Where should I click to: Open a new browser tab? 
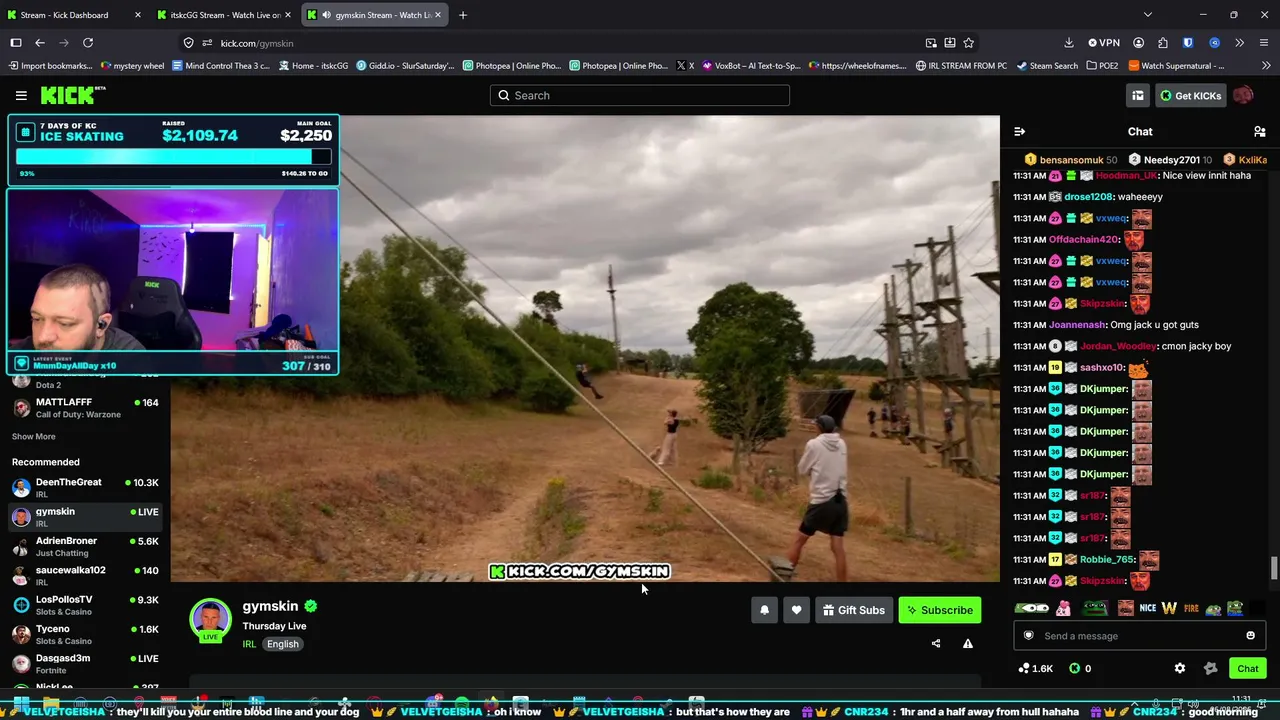tap(463, 15)
